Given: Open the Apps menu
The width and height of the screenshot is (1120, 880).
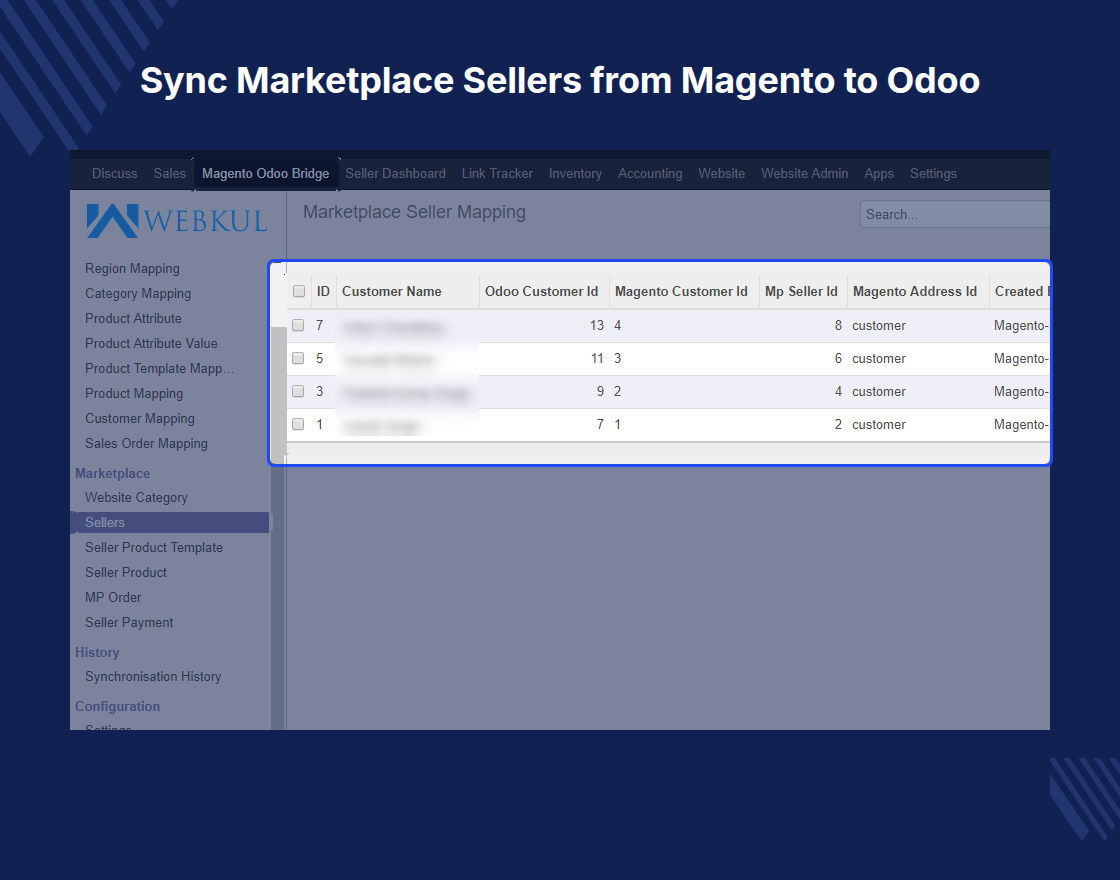Looking at the screenshot, I should [879, 174].
